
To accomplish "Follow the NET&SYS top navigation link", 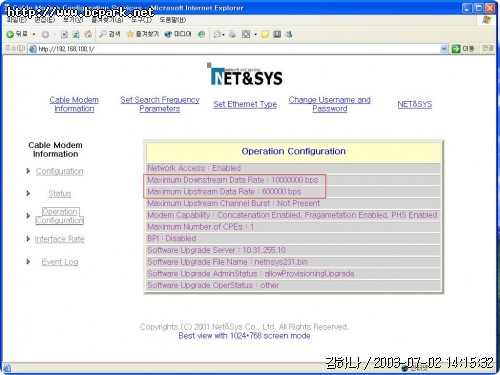I will point(414,104).
